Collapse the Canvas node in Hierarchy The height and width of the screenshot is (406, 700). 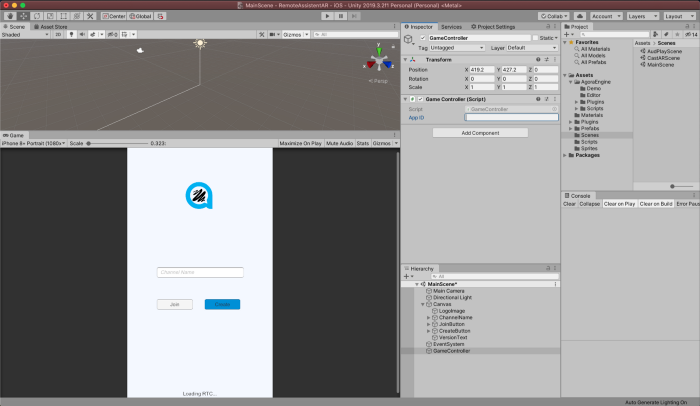[422, 304]
